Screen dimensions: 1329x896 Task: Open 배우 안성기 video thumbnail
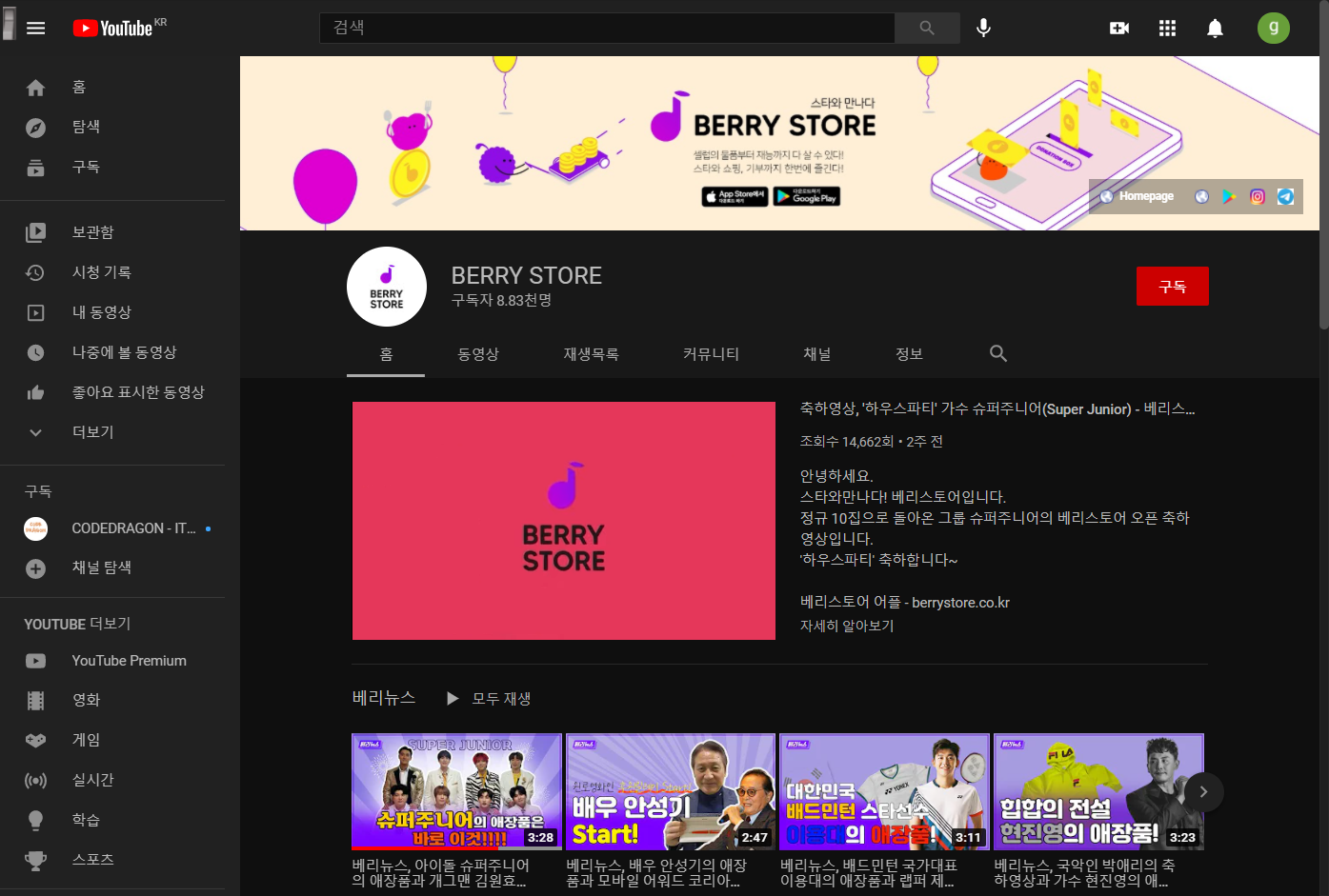671,791
